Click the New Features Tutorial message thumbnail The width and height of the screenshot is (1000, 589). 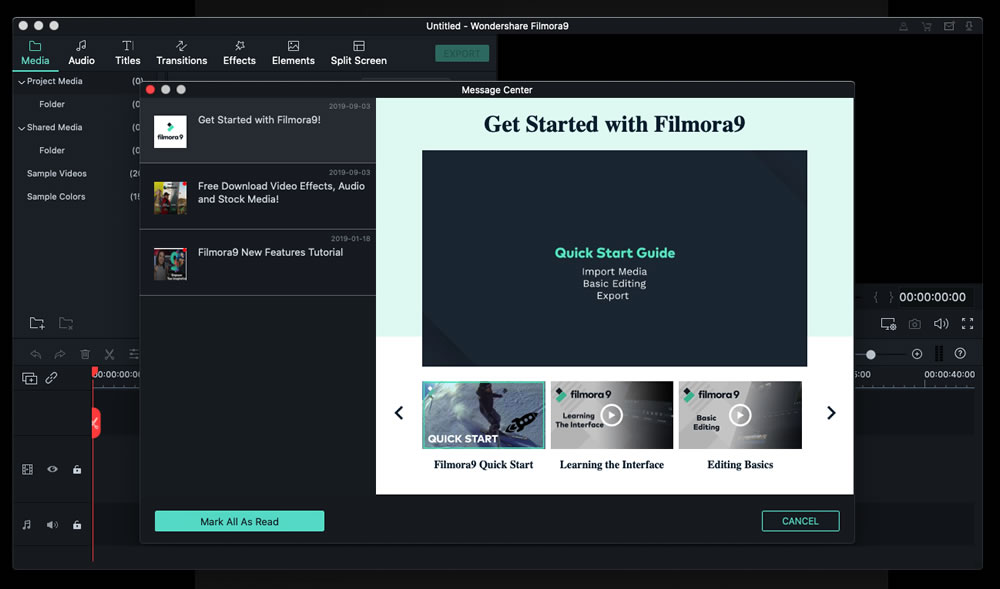pyautogui.click(x=170, y=264)
